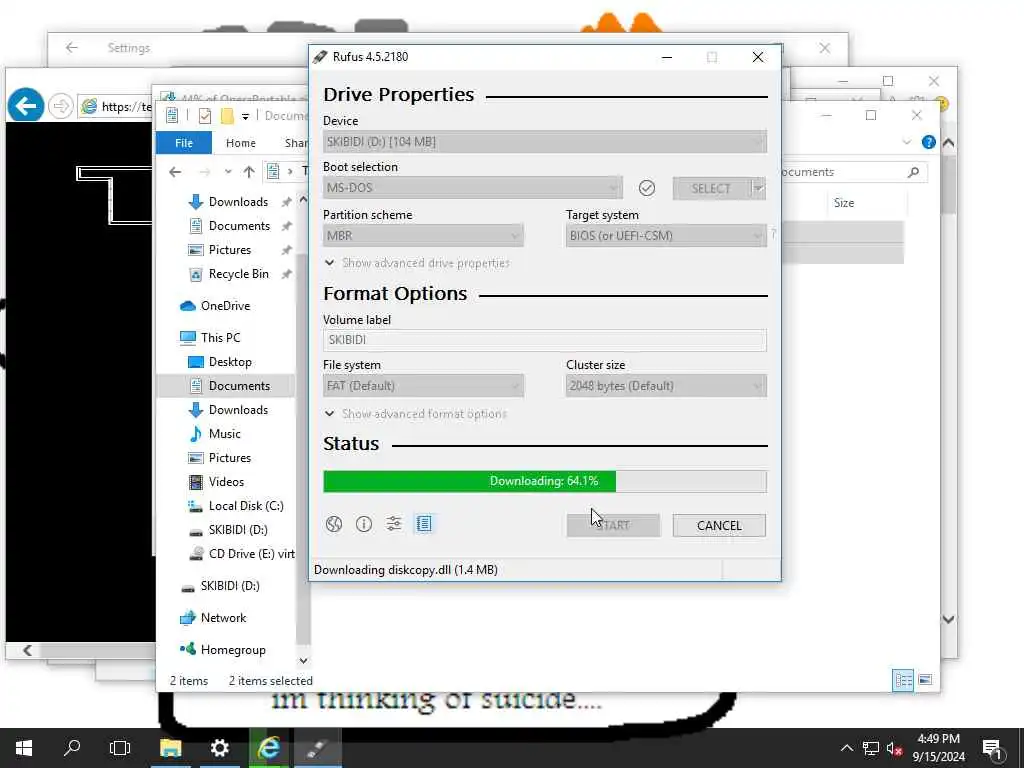Click the boot selection checkmark icon

point(647,188)
